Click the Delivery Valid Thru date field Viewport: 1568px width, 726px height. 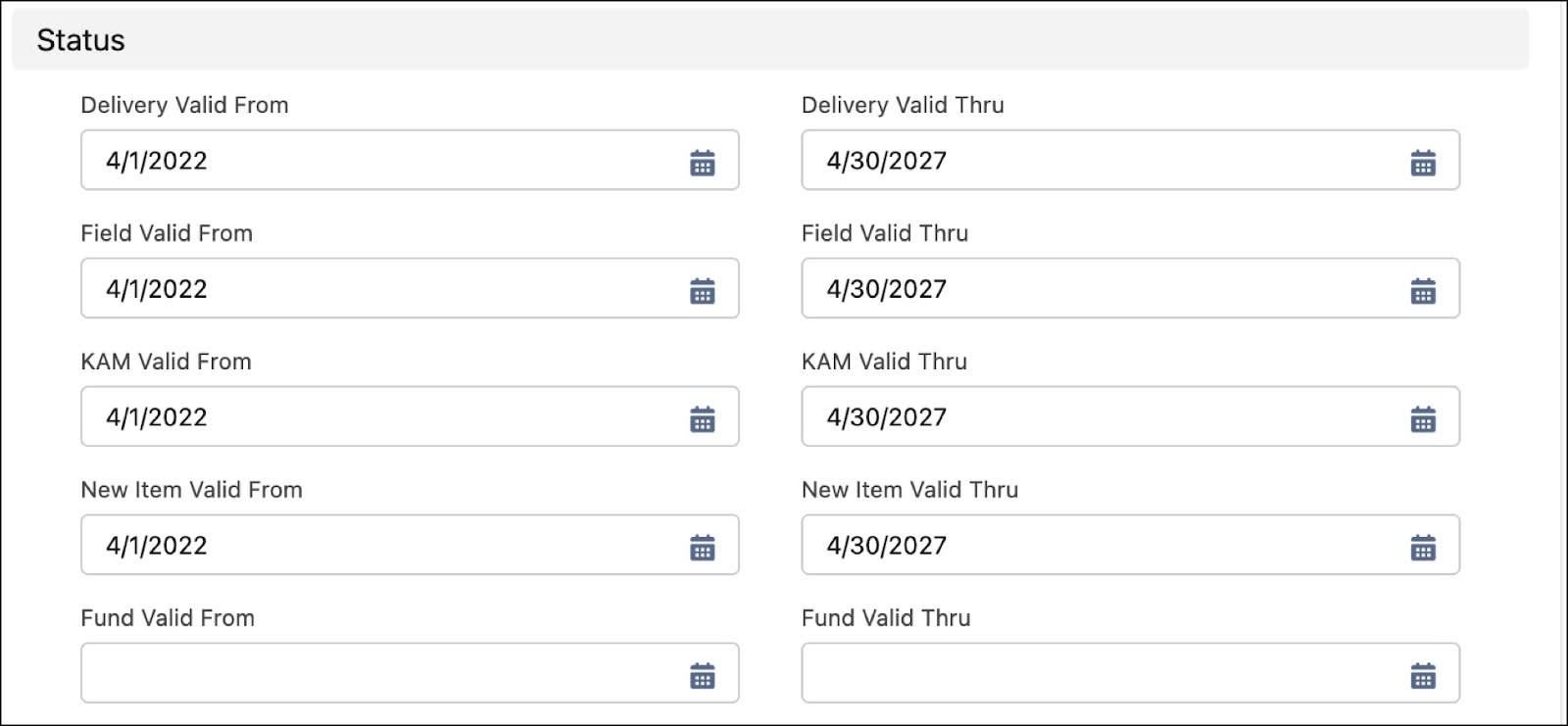(1102, 161)
